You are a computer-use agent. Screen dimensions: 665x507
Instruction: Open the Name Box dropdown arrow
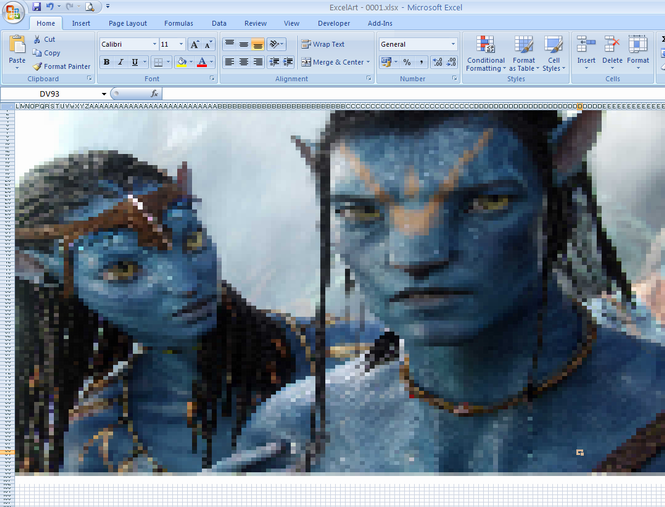pos(103,93)
